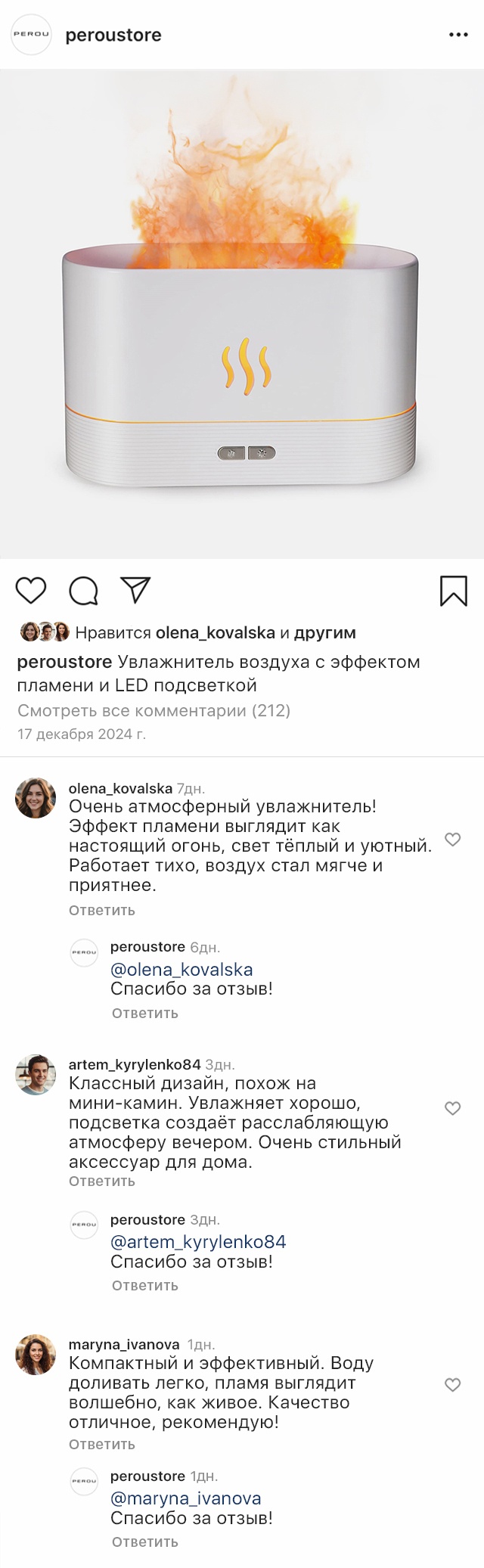Open the three-dots post options menu

click(x=458, y=36)
